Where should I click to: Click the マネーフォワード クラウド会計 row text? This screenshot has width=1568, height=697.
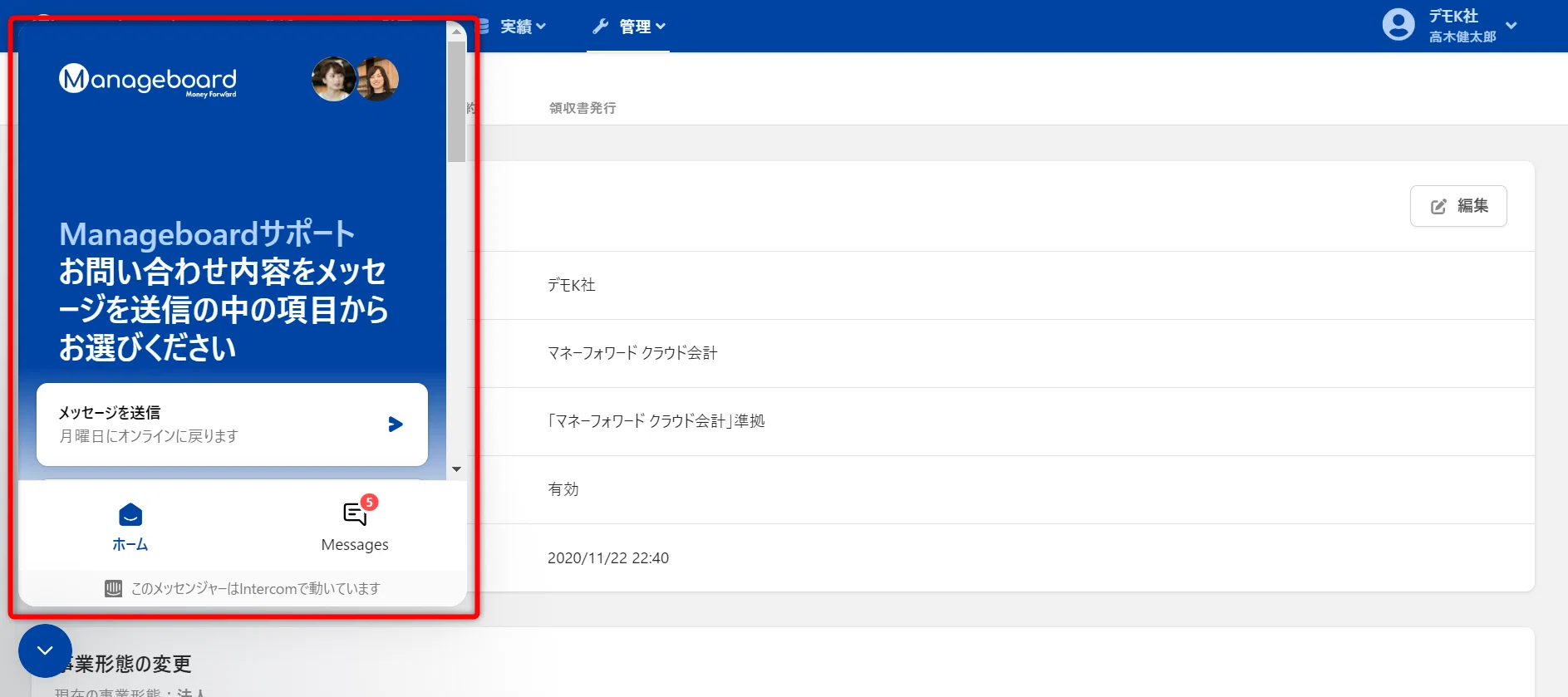point(632,353)
